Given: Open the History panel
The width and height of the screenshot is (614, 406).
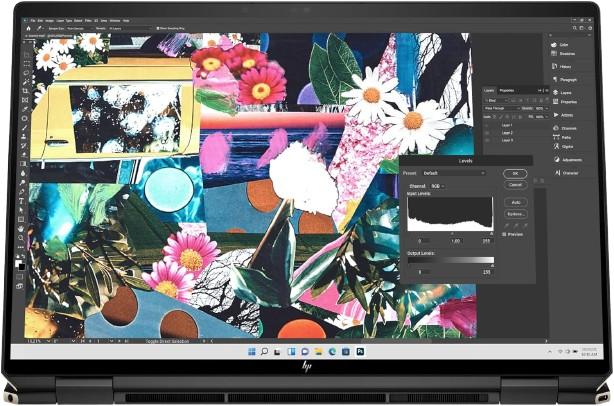Looking at the screenshot, I should click(562, 67).
